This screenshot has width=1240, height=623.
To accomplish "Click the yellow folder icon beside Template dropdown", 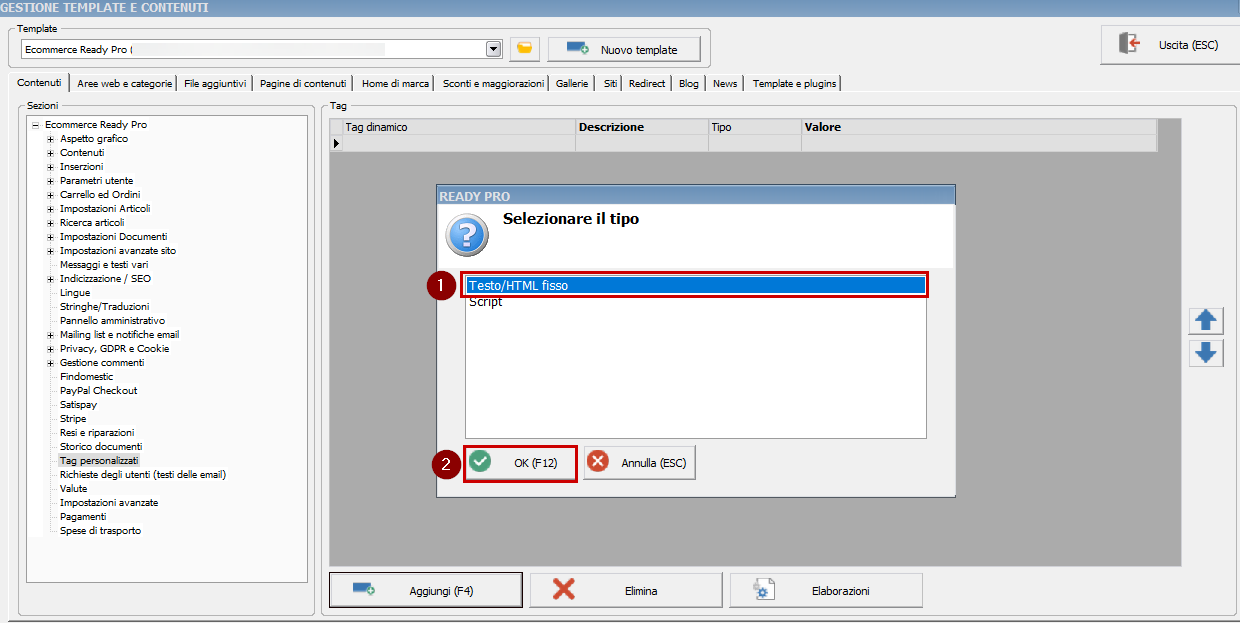I will click(524, 49).
